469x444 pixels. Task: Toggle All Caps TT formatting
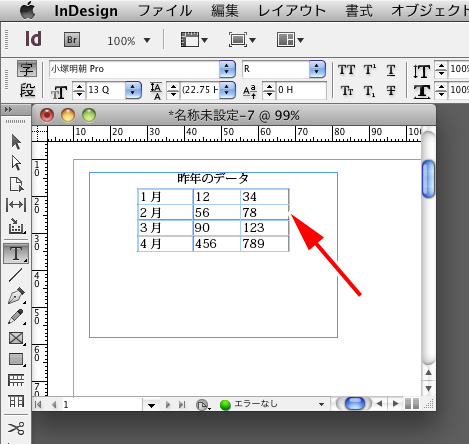pos(347,70)
